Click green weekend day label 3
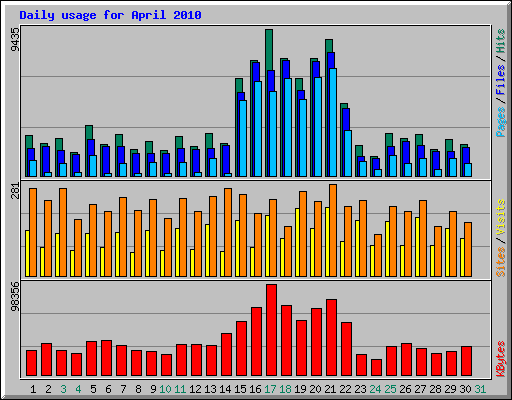The image size is (512, 400). coord(63,389)
